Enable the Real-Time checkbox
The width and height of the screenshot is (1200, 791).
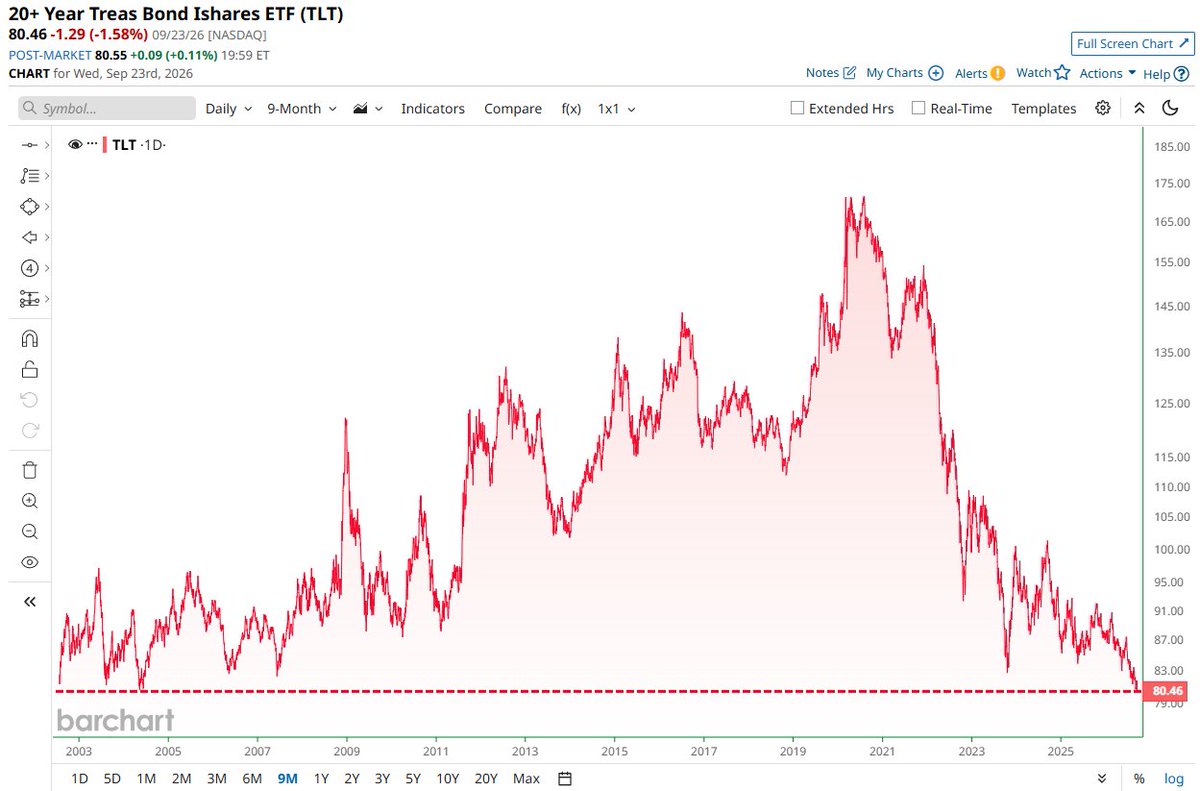pos(918,108)
